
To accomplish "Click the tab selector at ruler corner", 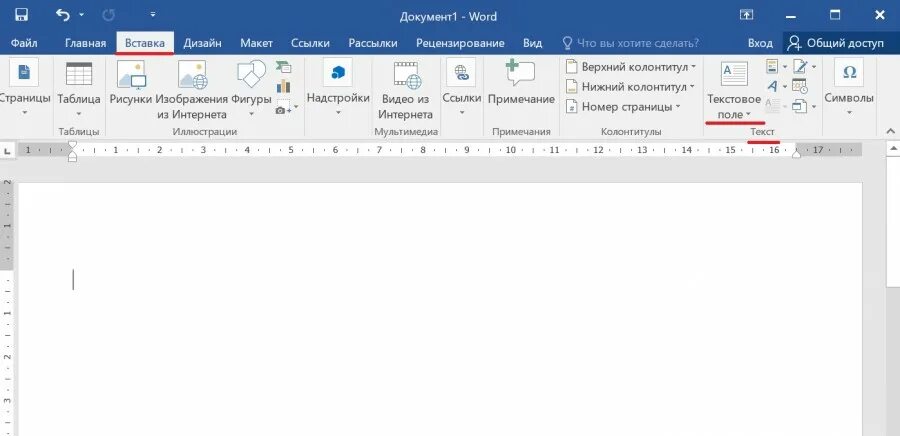I will click(x=7, y=150).
